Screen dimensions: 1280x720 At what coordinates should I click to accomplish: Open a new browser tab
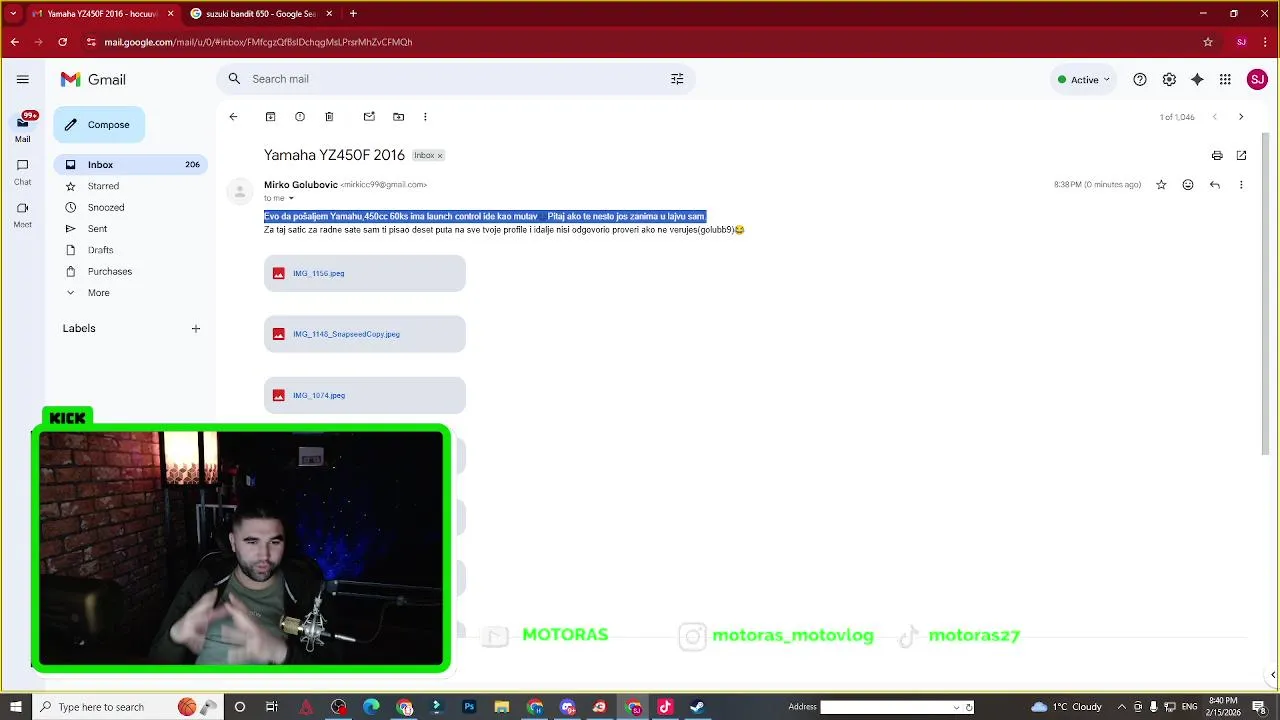(353, 14)
